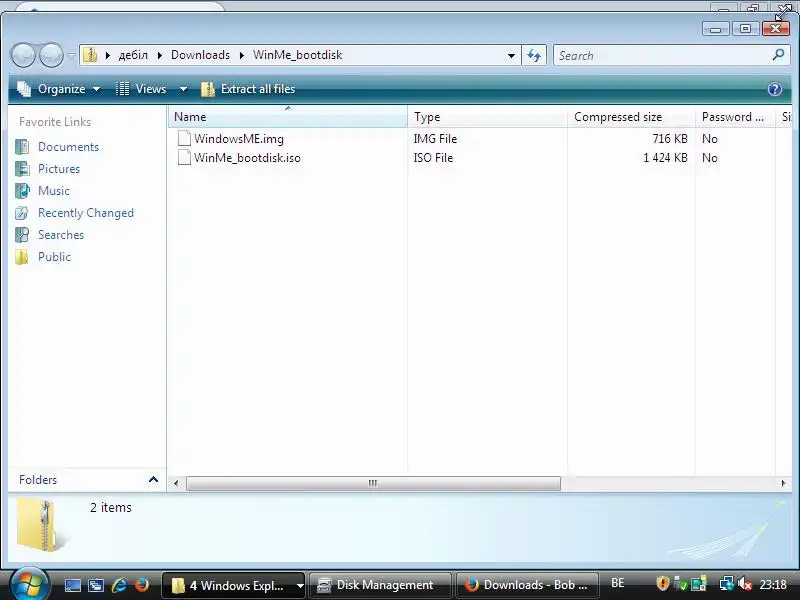Open Documents in Favorite Links
The width and height of the screenshot is (800, 600).
[x=68, y=147]
